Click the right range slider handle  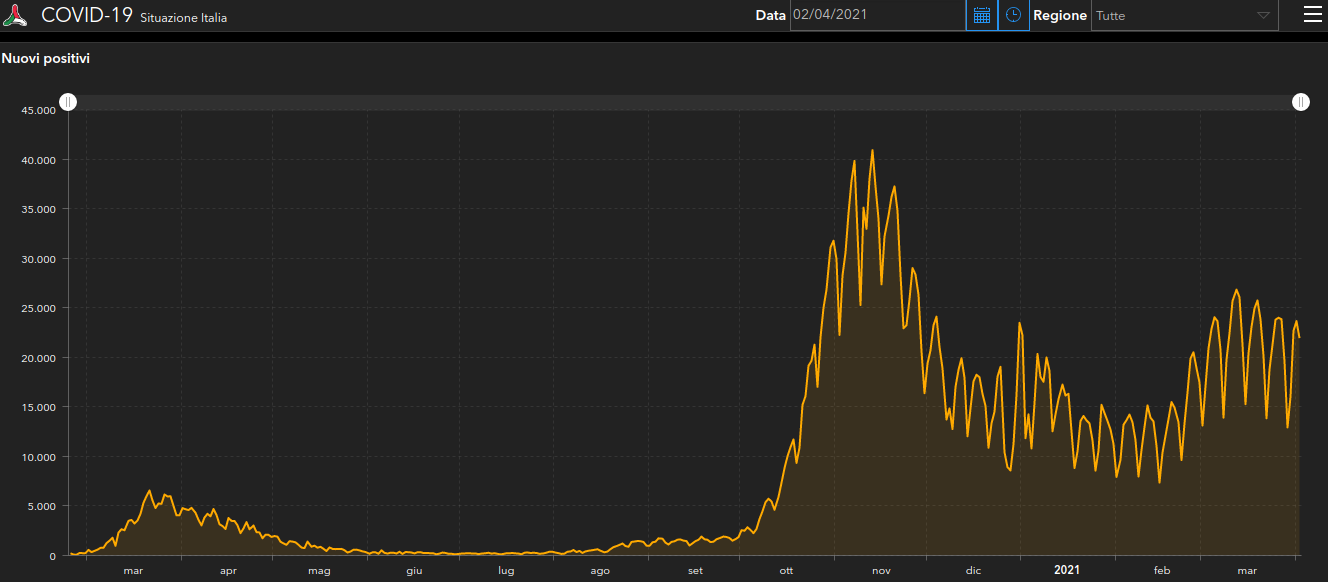click(1300, 102)
